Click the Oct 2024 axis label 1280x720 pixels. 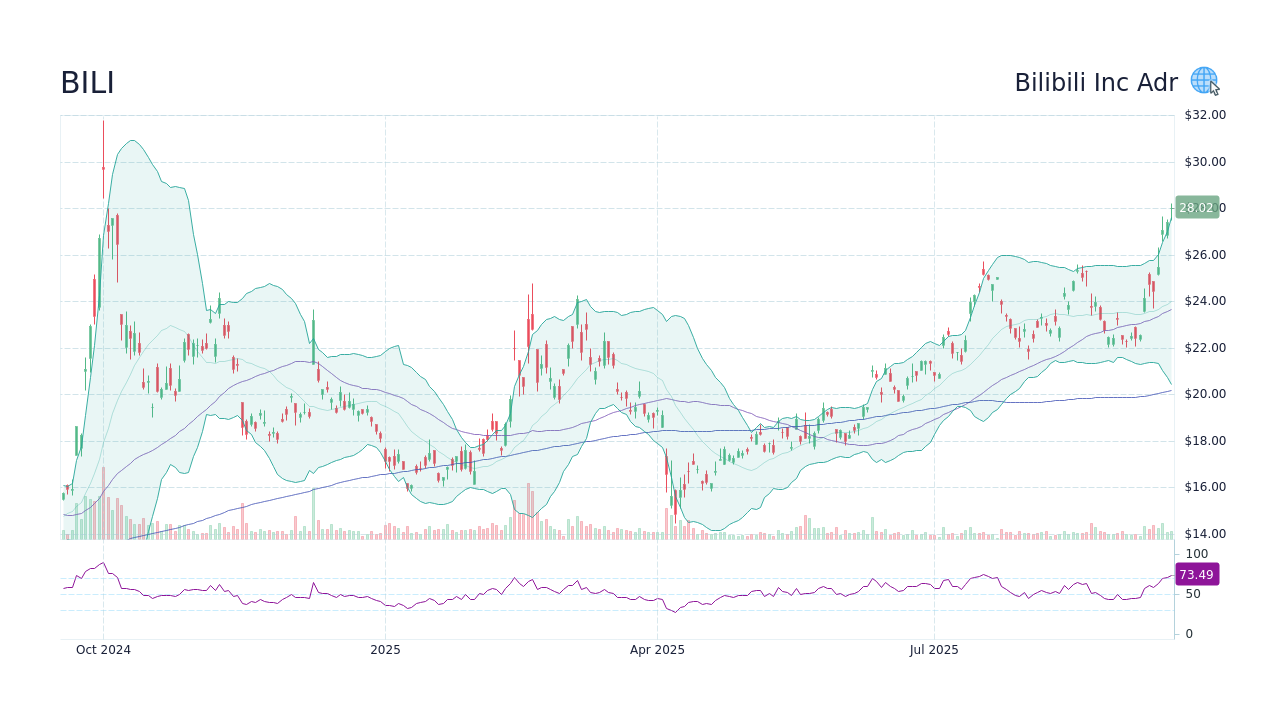point(104,650)
